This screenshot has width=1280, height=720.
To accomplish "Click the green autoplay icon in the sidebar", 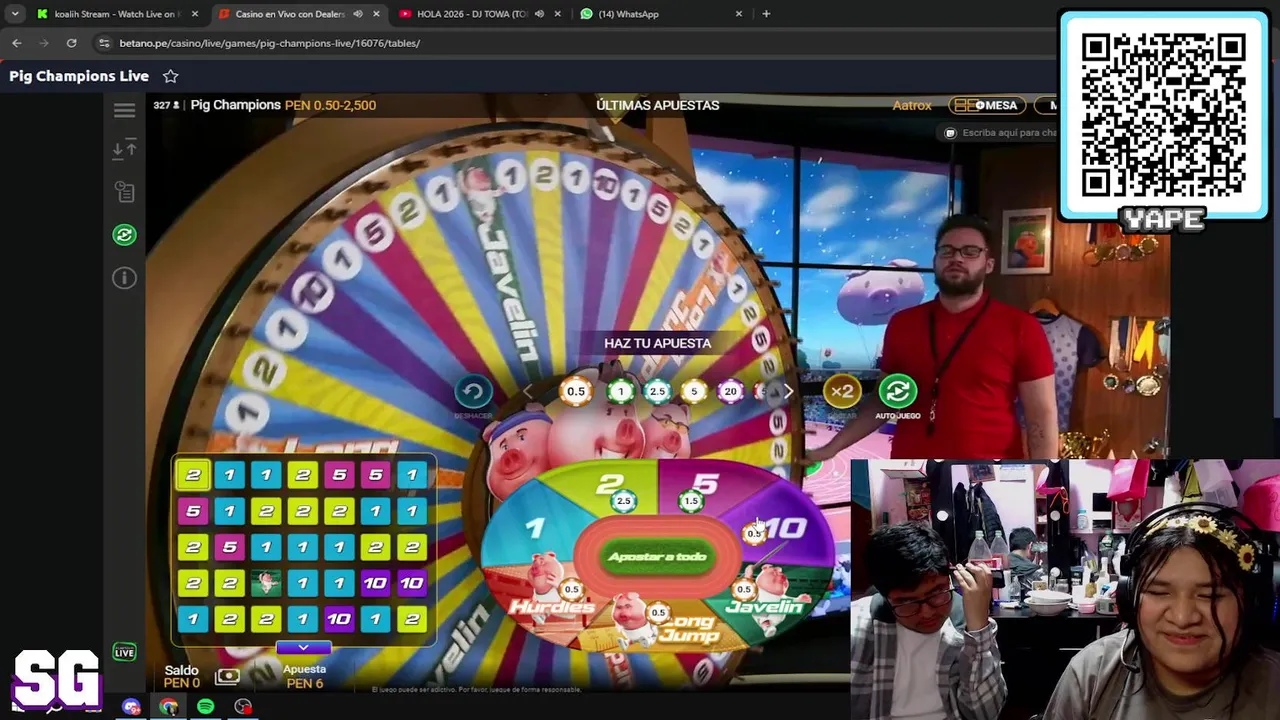I will (124, 235).
